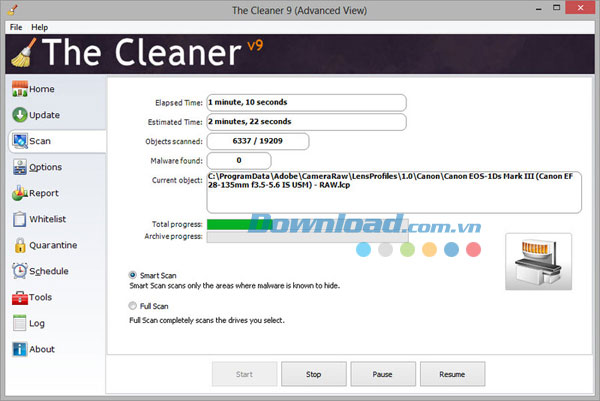600x401 pixels.
Task: Click the About label in sidebar
Action: click(x=42, y=349)
